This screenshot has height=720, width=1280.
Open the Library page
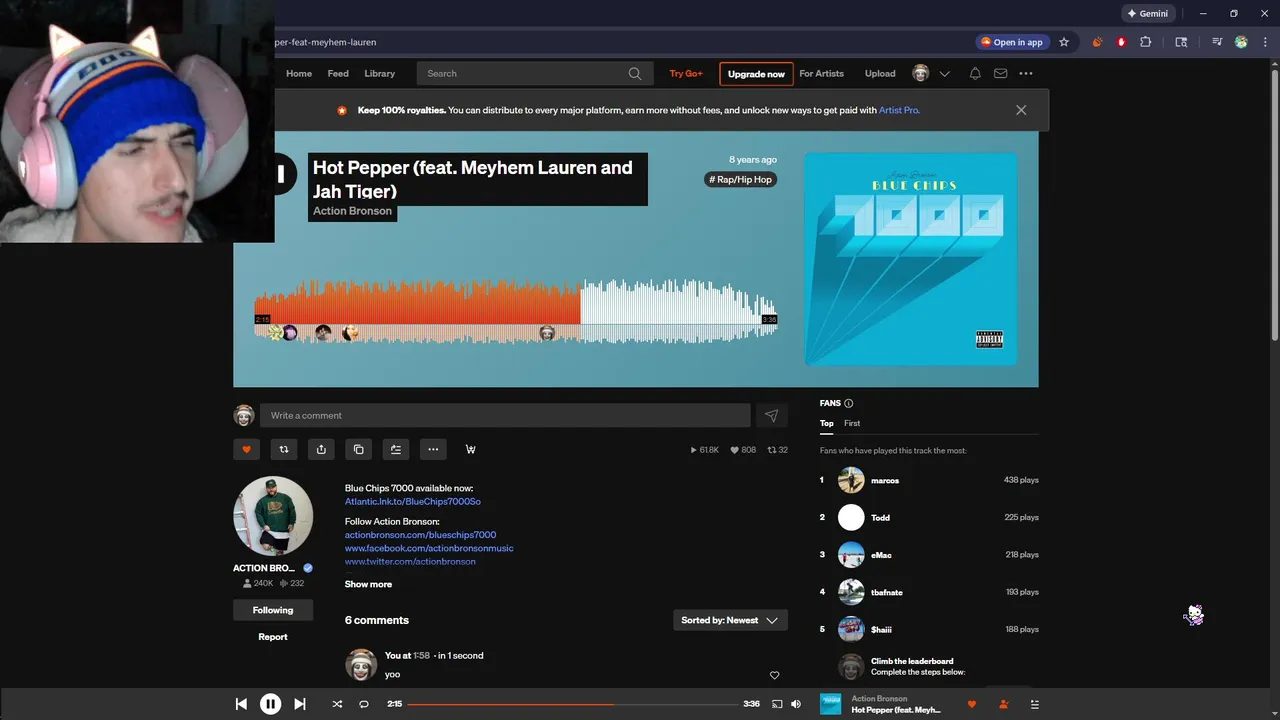point(379,73)
